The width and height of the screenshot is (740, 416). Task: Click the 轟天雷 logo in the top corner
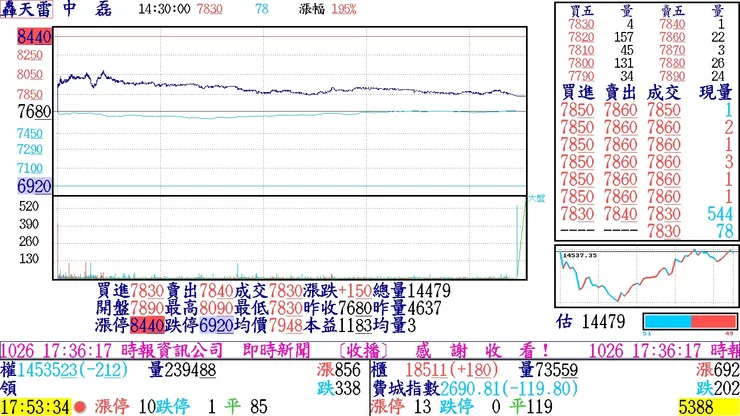tap(26, 9)
